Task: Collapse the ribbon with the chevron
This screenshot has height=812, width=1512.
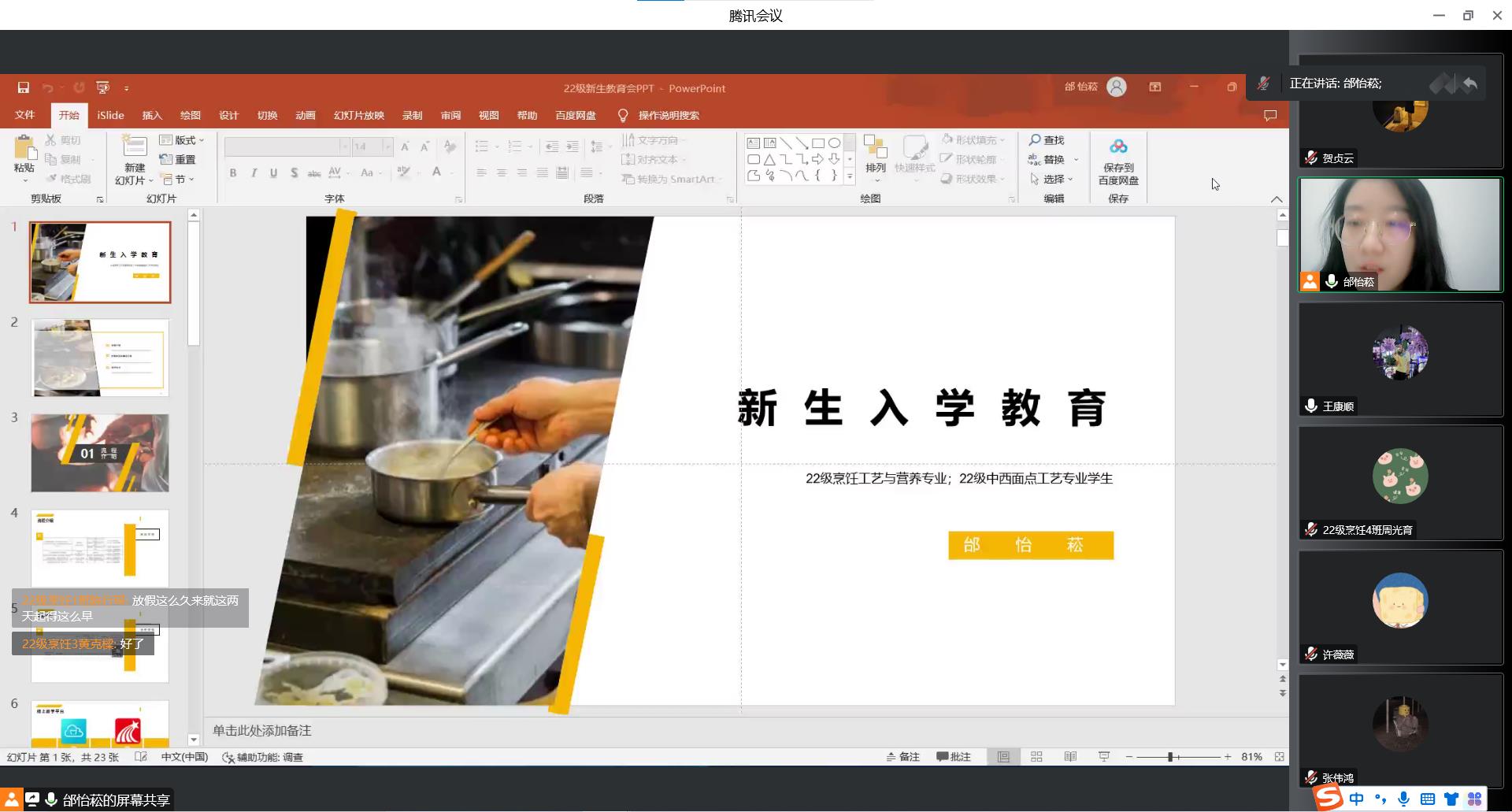Action: [x=1277, y=199]
